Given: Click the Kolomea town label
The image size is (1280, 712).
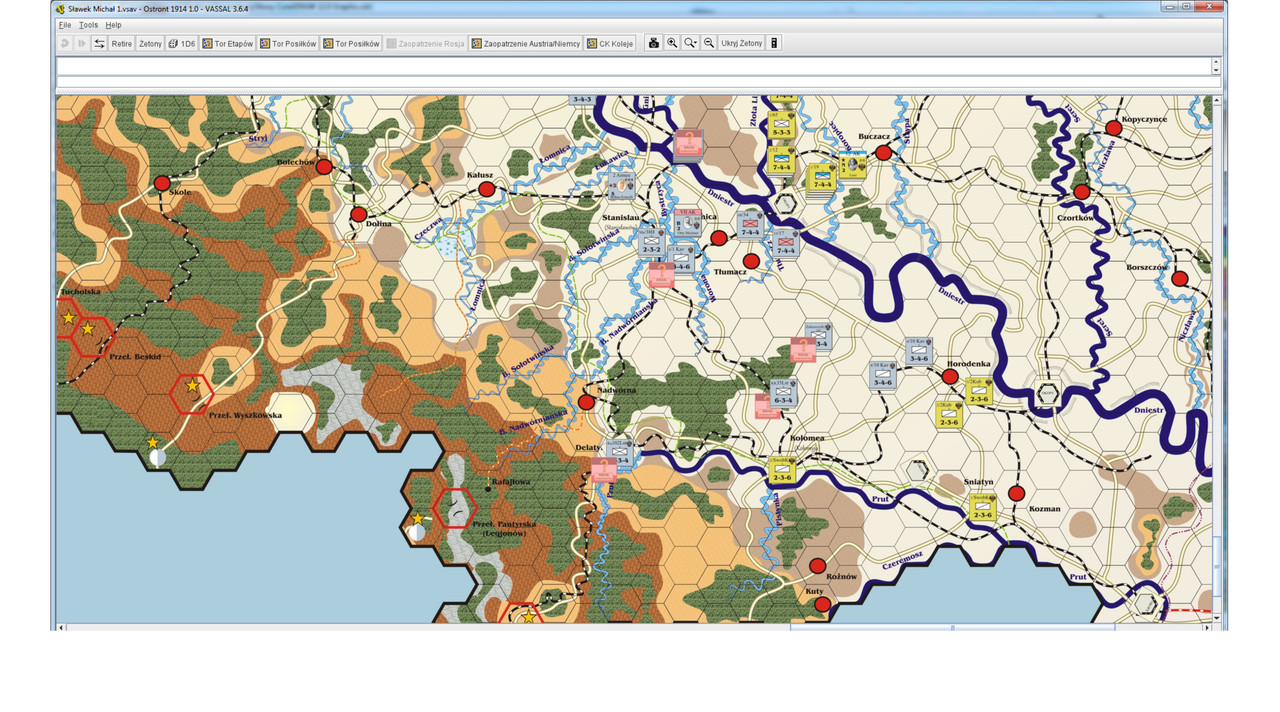Looking at the screenshot, I should [x=806, y=438].
